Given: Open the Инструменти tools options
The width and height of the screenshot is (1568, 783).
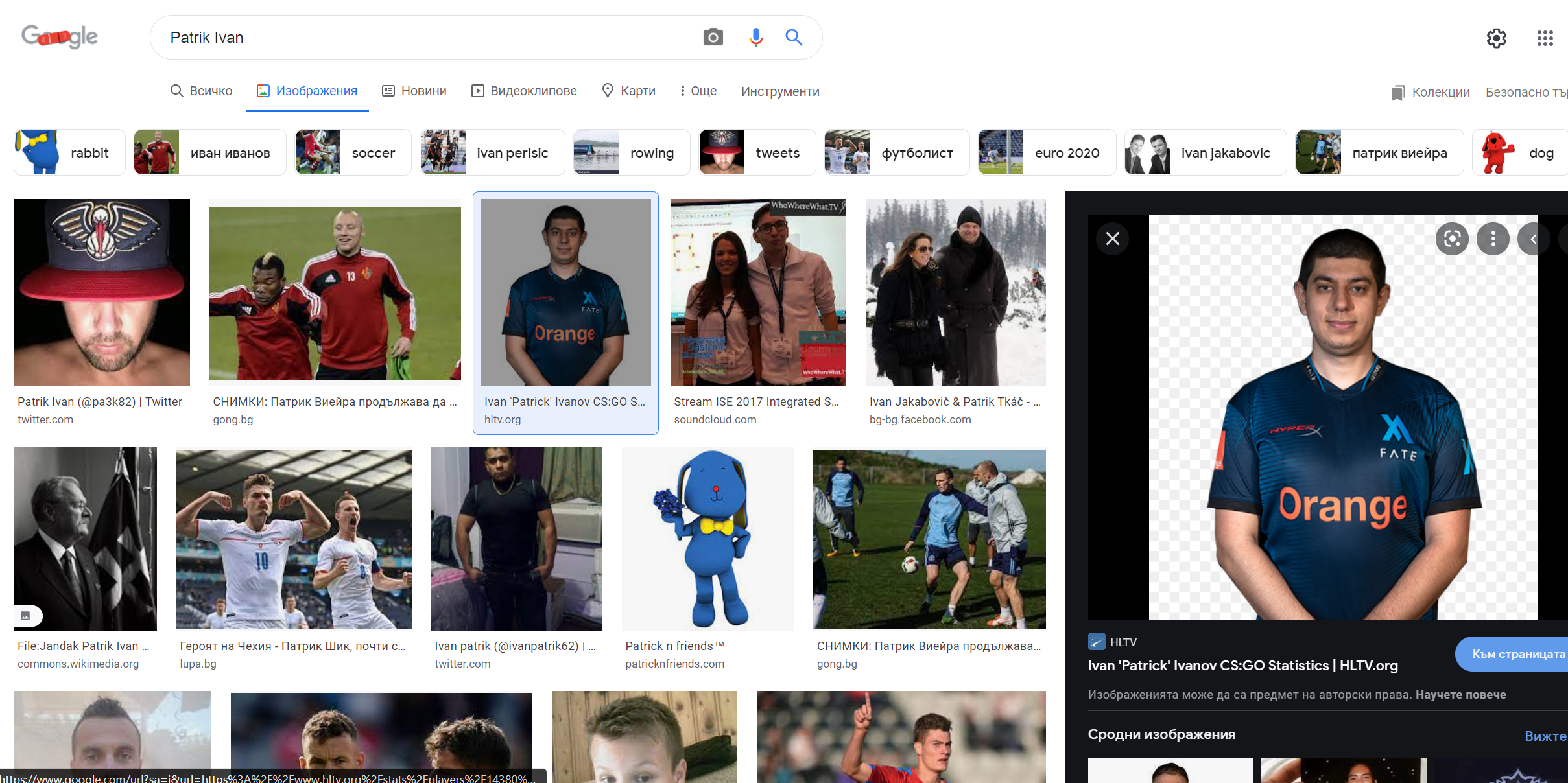Looking at the screenshot, I should [780, 91].
